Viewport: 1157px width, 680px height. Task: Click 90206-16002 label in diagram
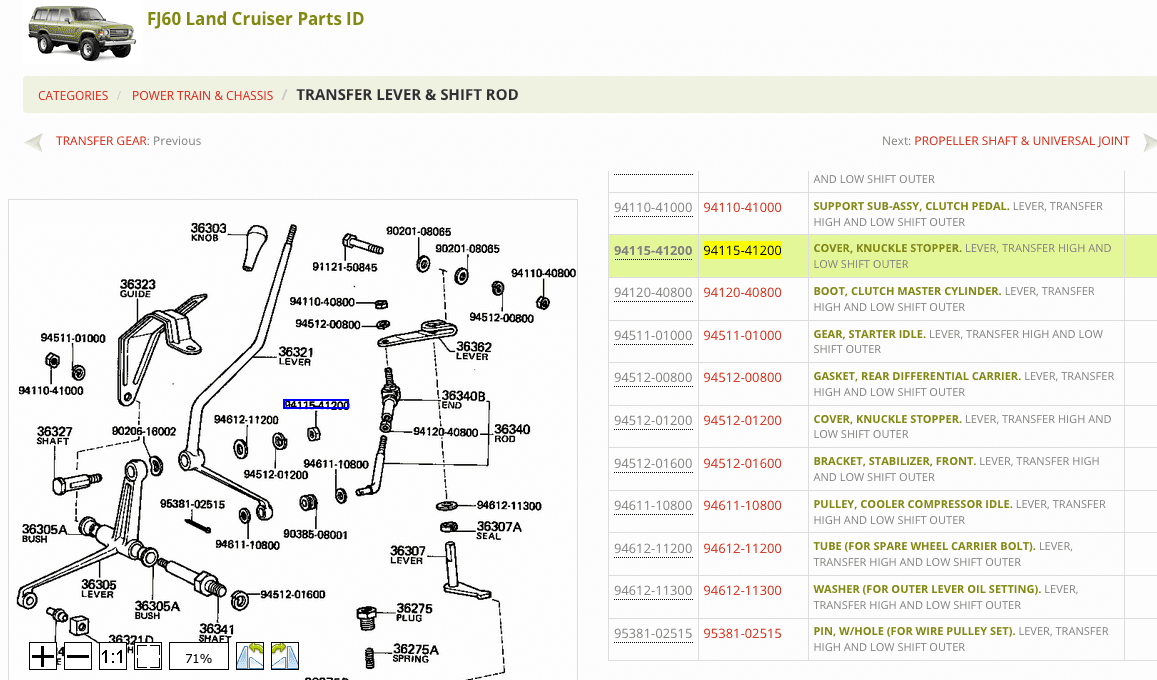point(144,431)
